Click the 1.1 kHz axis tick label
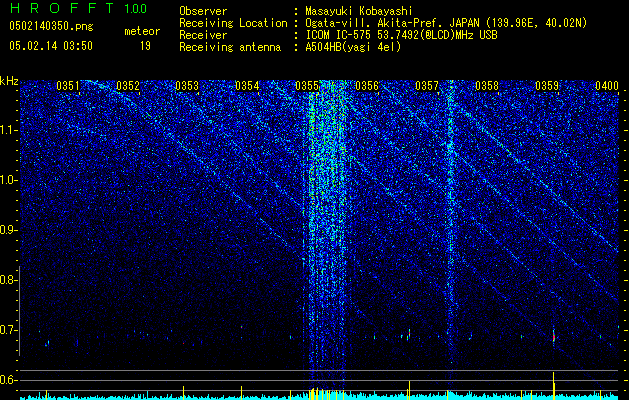The height and width of the screenshot is (400, 629). click(x=9, y=130)
